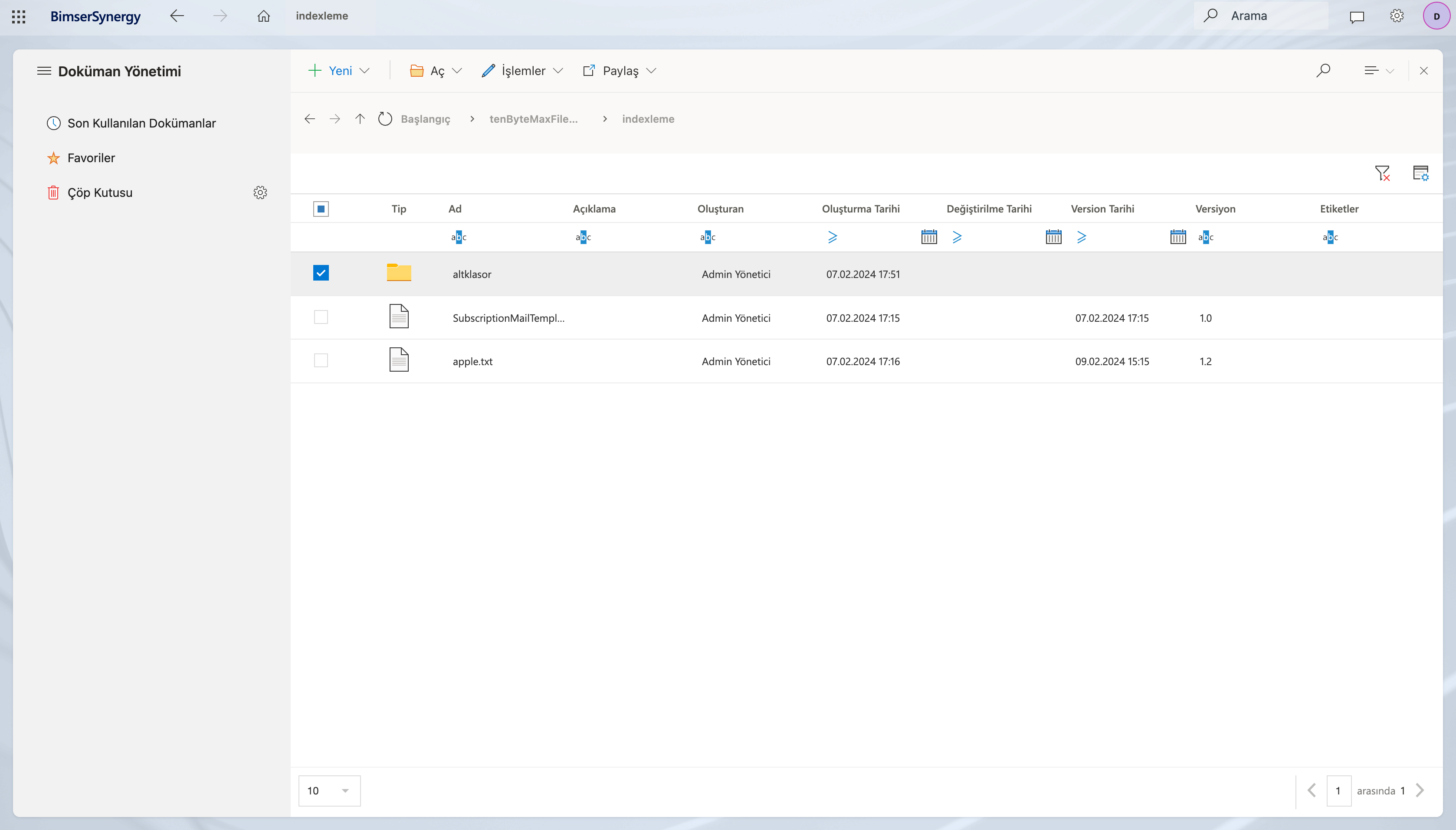This screenshot has height=830, width=1456.
Task: Refresh the folder contents
Action: click(x=385, y=118)
